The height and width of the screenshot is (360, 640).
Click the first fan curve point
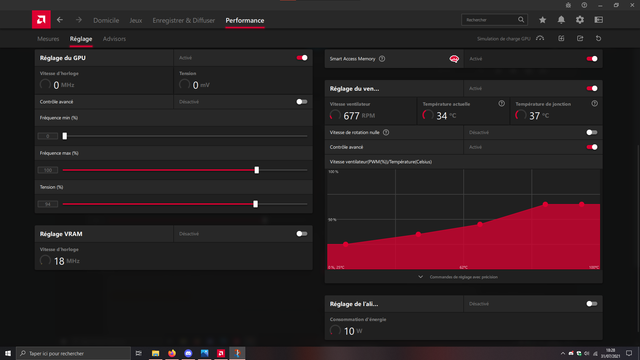346,244
